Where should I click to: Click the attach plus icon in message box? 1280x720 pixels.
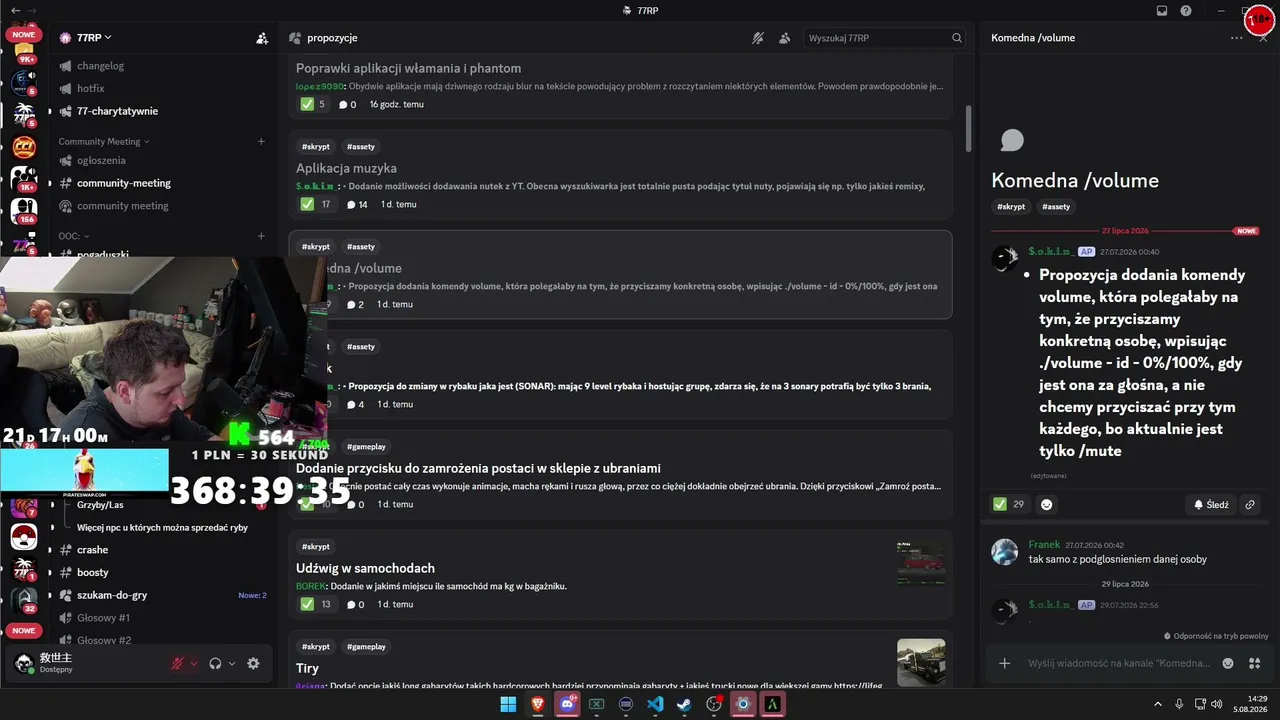(1004, 663)
